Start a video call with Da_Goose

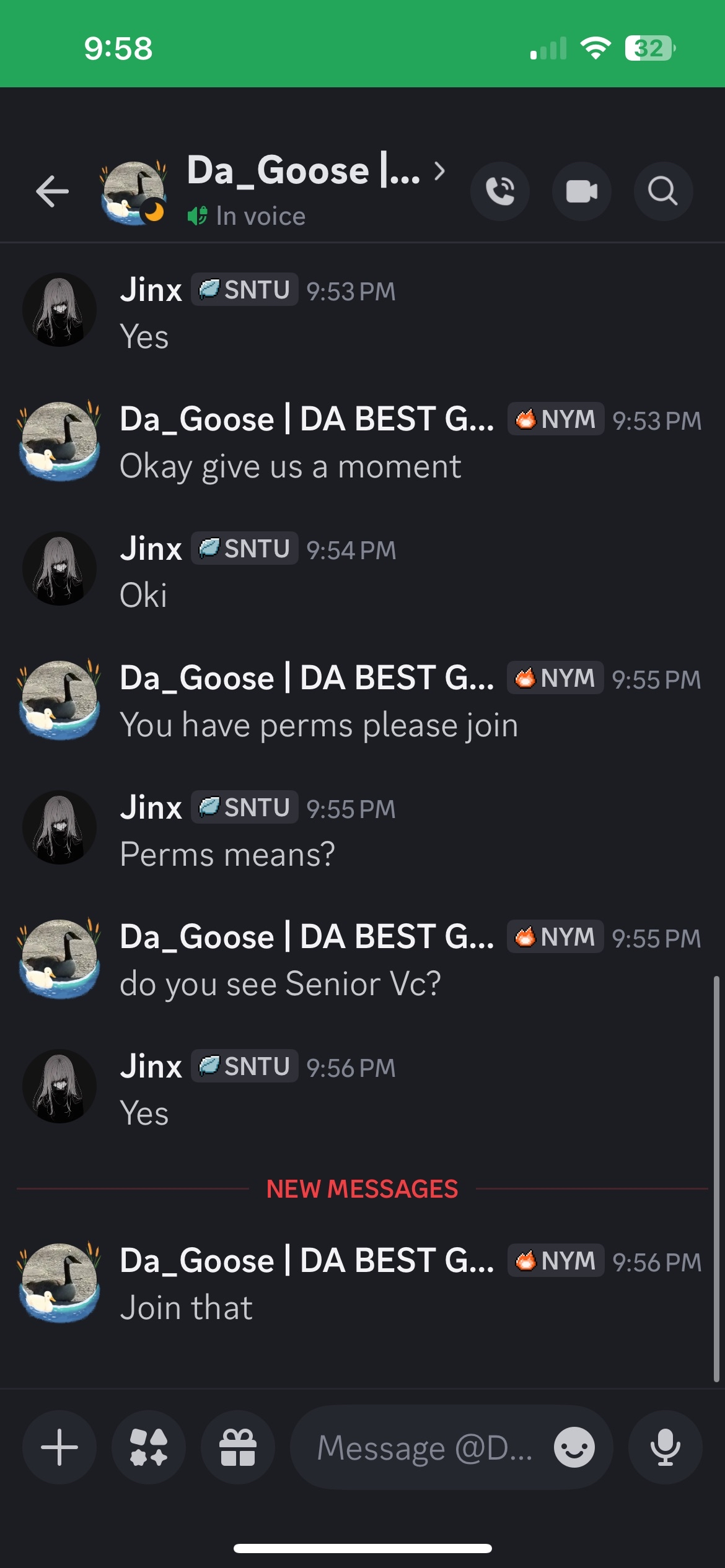(x=581, y=191)
